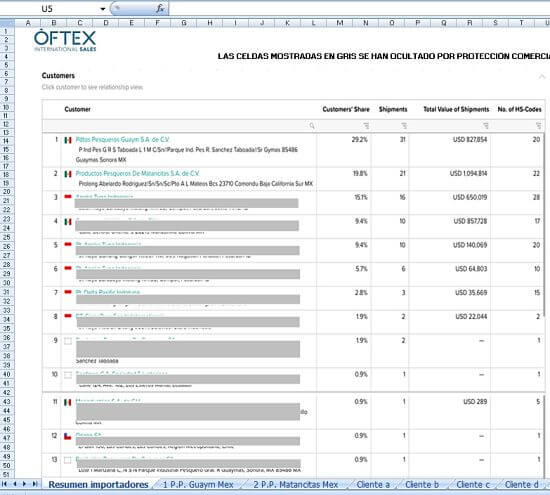Go to next sheet navigation arrow

(24, 484)
